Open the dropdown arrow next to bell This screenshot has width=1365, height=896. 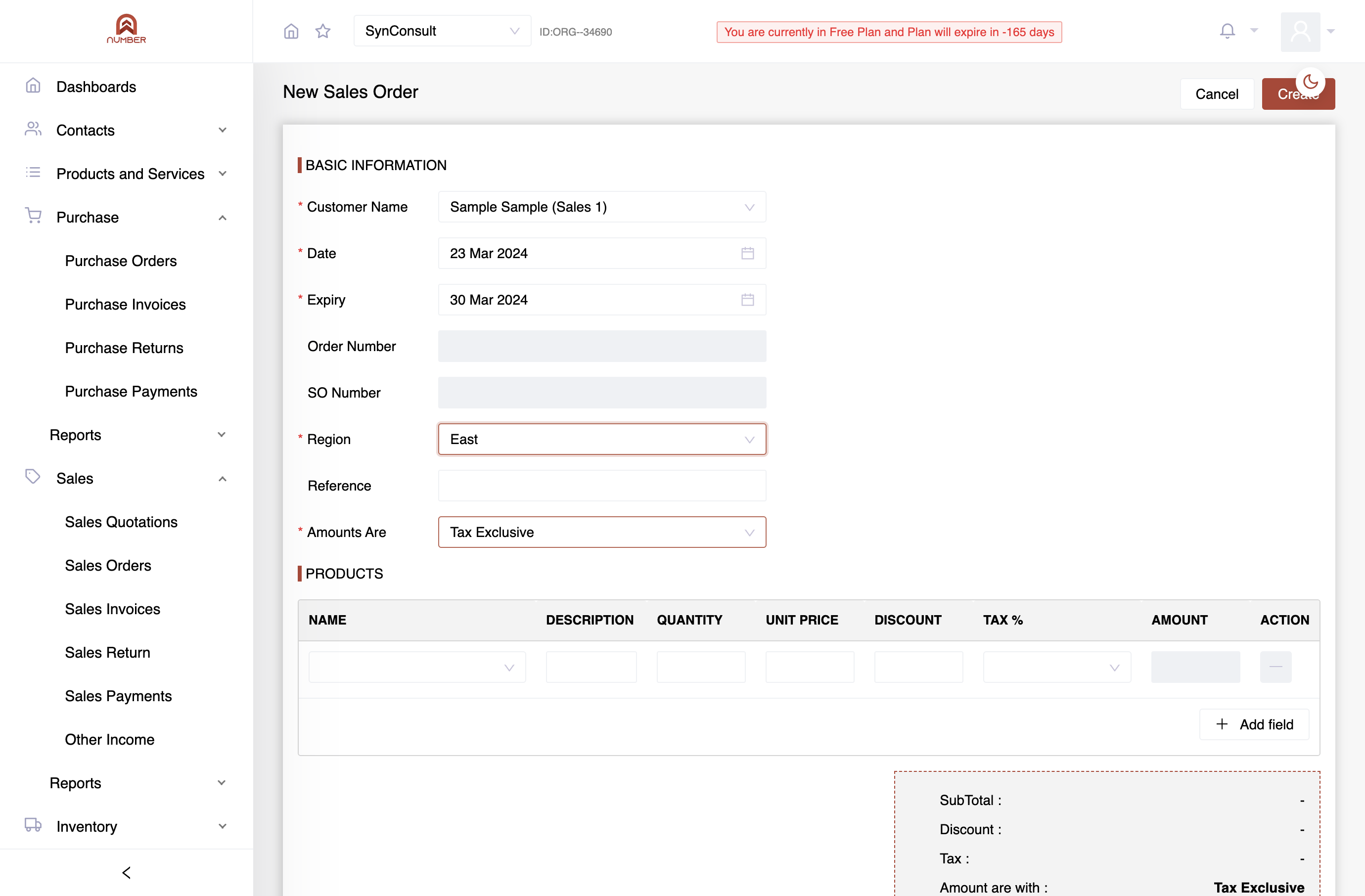click(1254, 31)
